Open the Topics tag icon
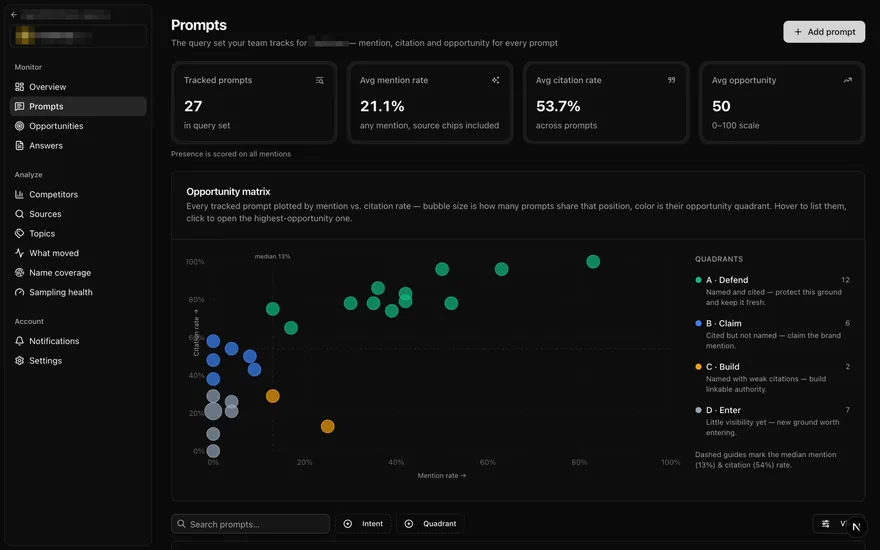The image size is (880, 550). (x=20, y=233)
